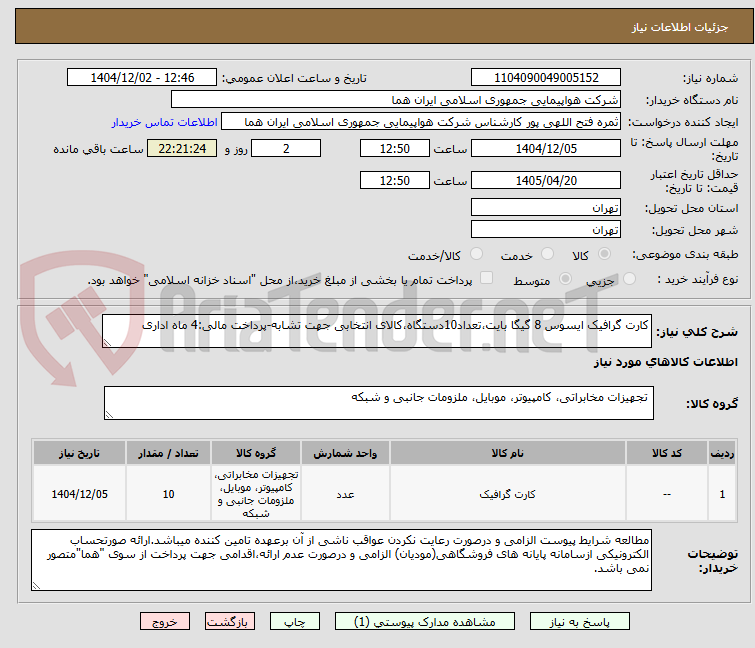This screenshot has height=648, width=755.
Task: Select the جزیی purchase type radio
Action: [629, 279]
